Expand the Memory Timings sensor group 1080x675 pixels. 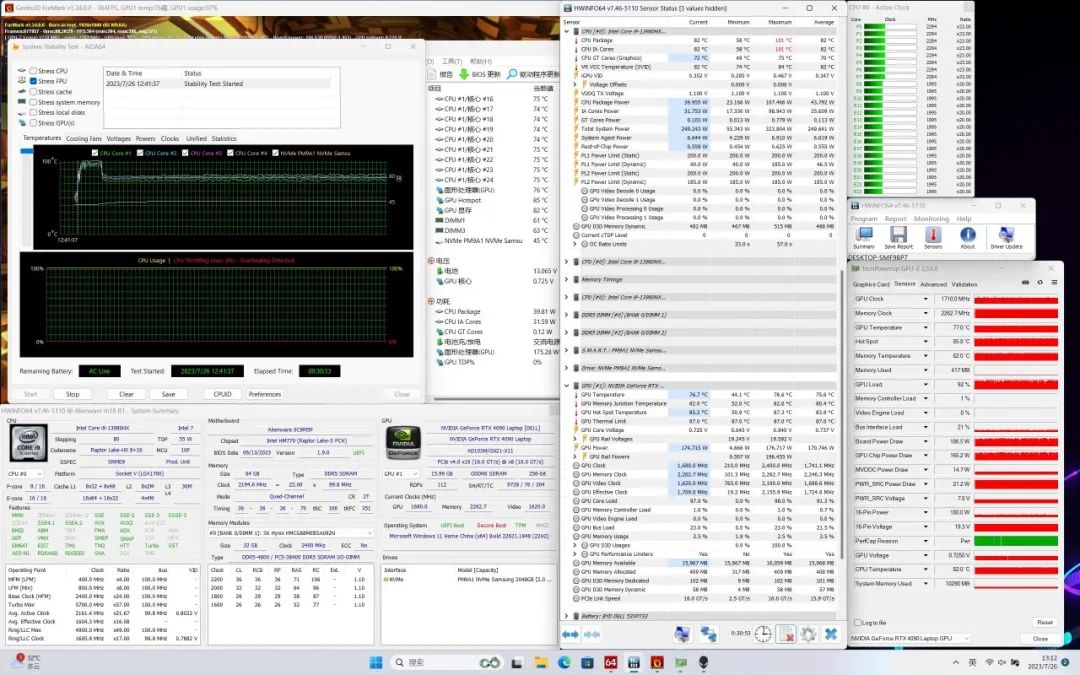point(567,279)
